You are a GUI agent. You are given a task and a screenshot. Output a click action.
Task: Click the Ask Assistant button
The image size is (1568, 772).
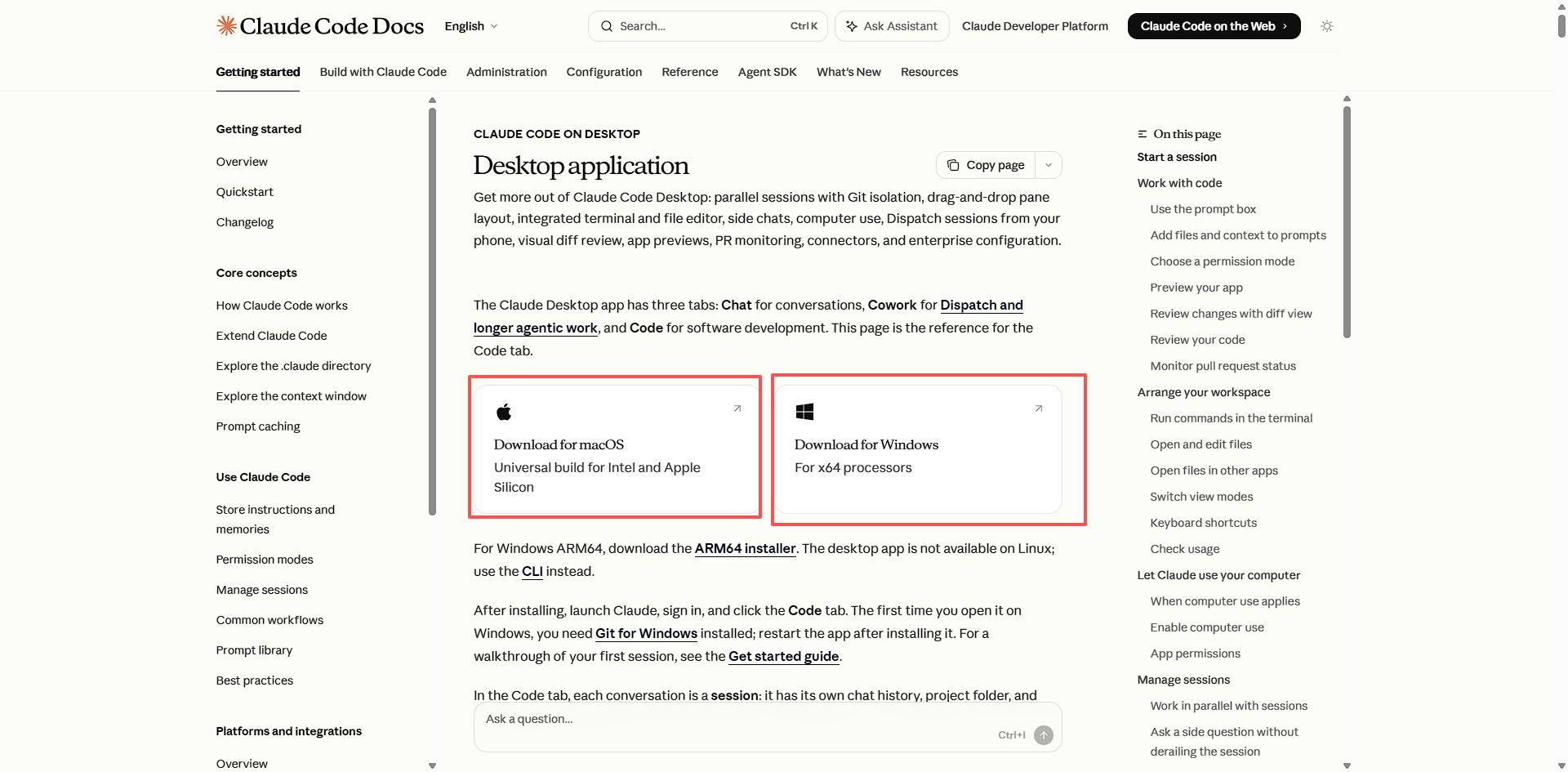point(892,26)
